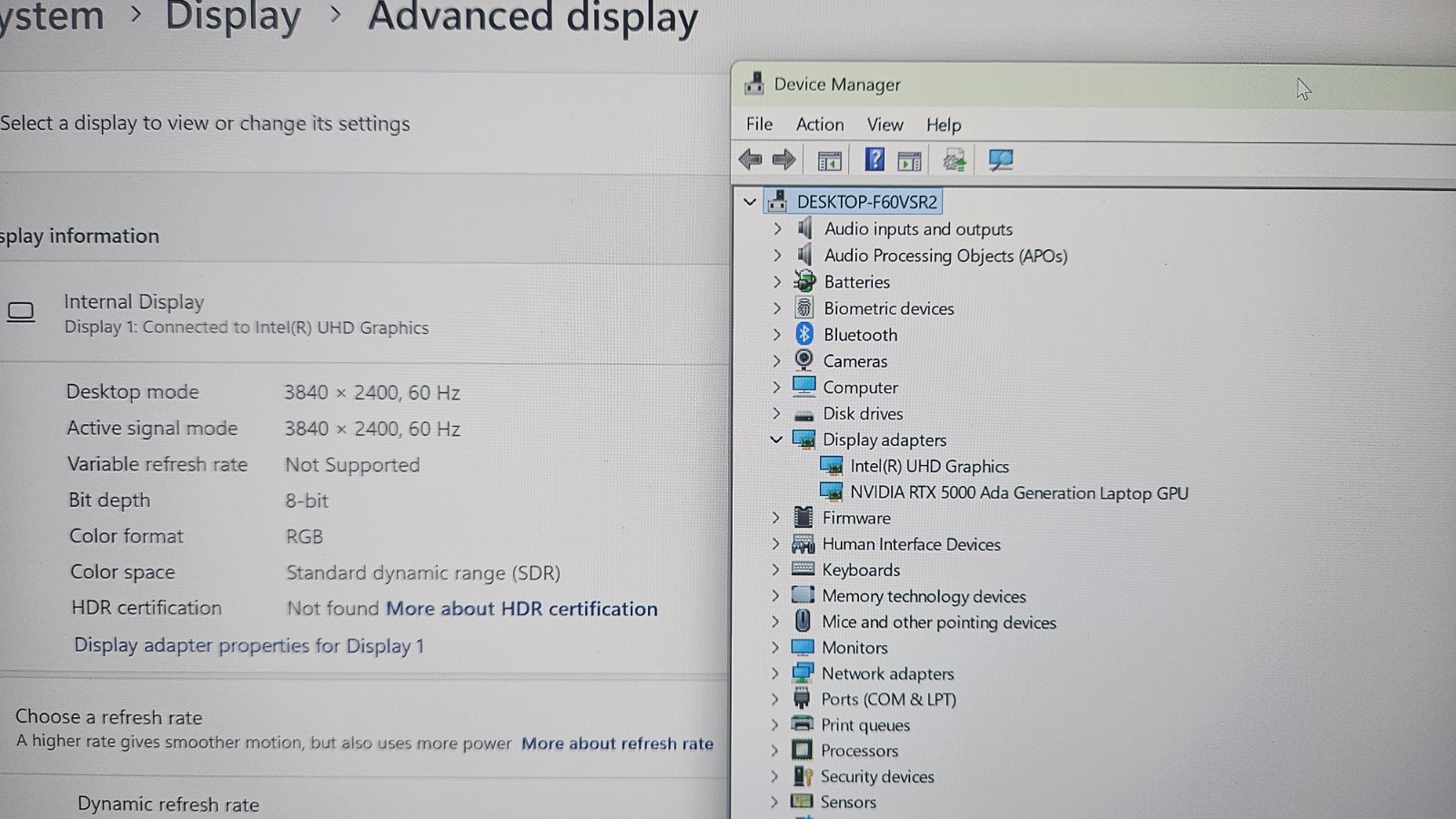The height and width of the screenshot is (819, 1456).
Task: Collapse the Display adapters node
Action: tap(775, 440)
